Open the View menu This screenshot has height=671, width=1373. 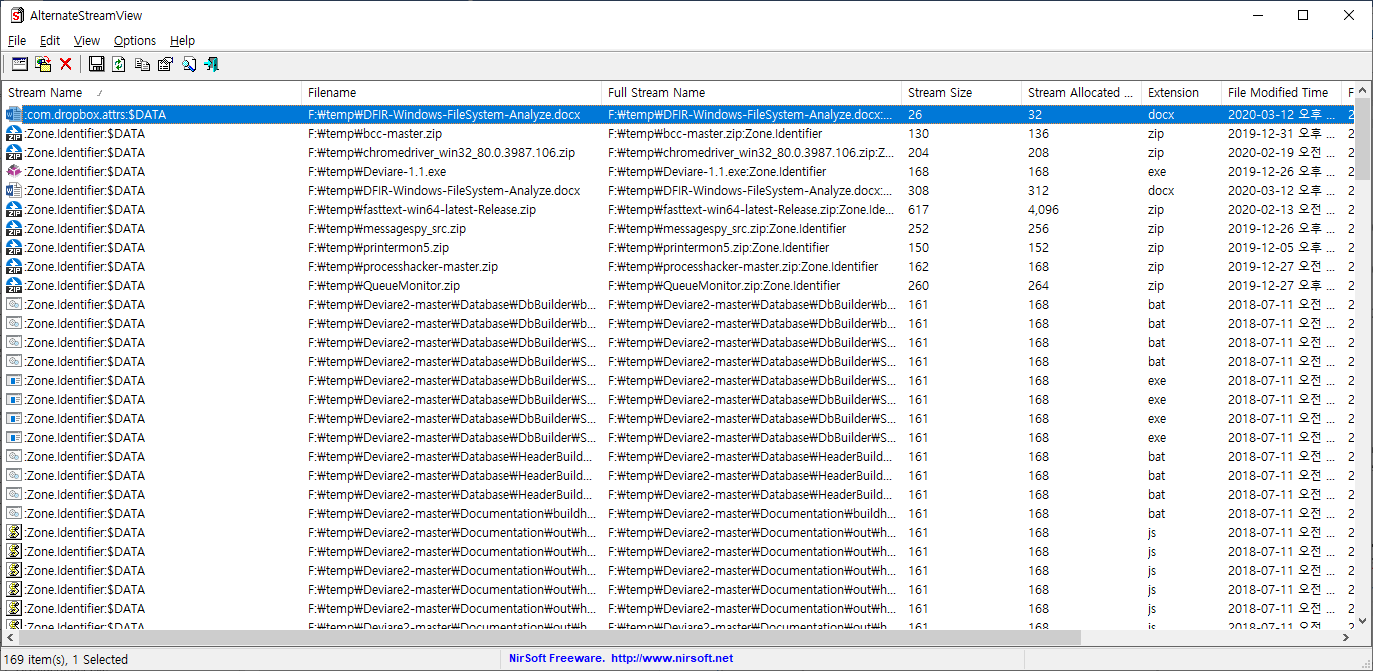pos(87,41)
